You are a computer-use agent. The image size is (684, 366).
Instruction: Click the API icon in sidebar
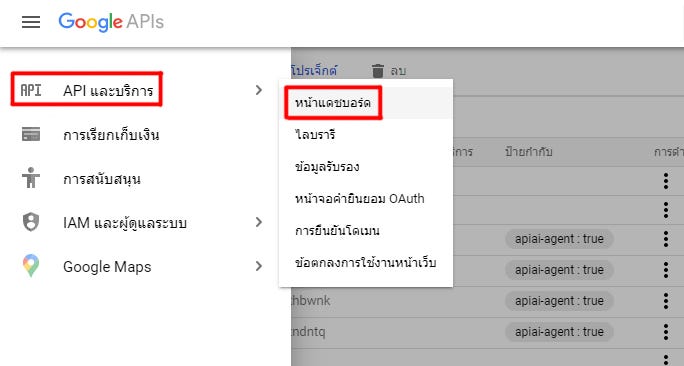(x=31, y=90)
